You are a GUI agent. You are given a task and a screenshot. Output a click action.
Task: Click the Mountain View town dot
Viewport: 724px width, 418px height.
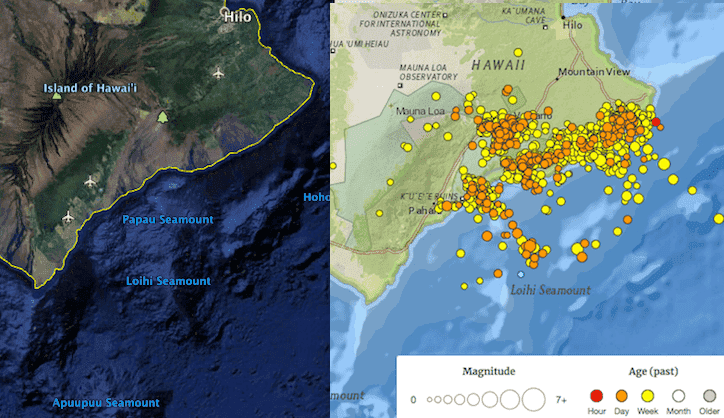click(557, 79)
